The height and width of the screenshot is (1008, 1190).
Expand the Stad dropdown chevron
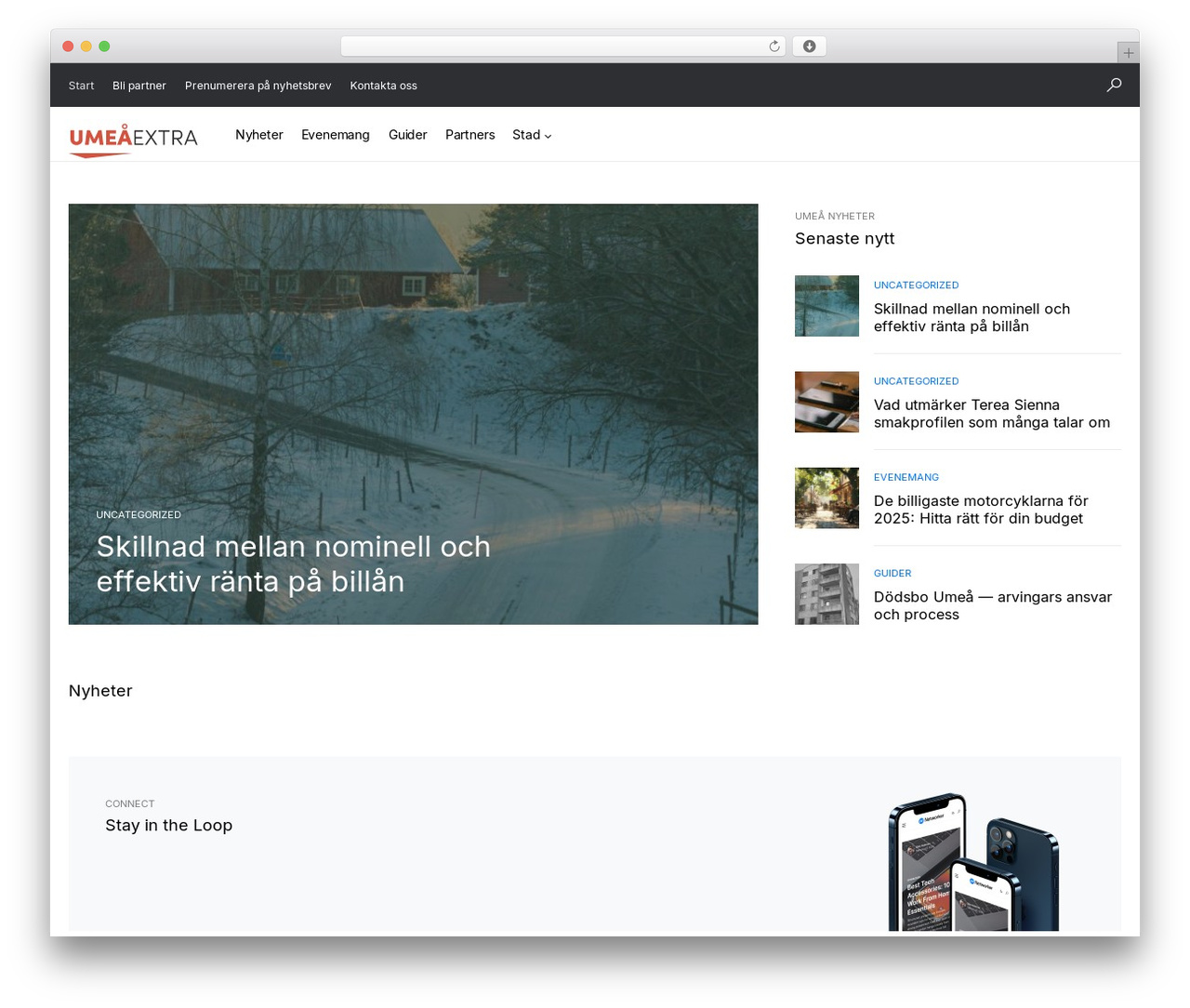click(x=549, y=136)
